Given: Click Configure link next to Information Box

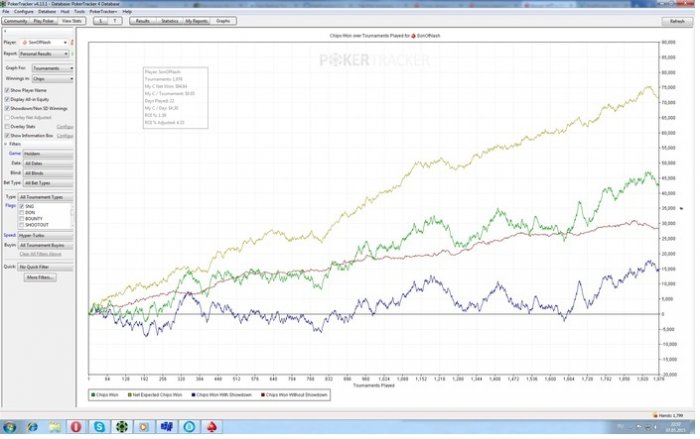Looking at the screenshot, I should tap(65, 136).
